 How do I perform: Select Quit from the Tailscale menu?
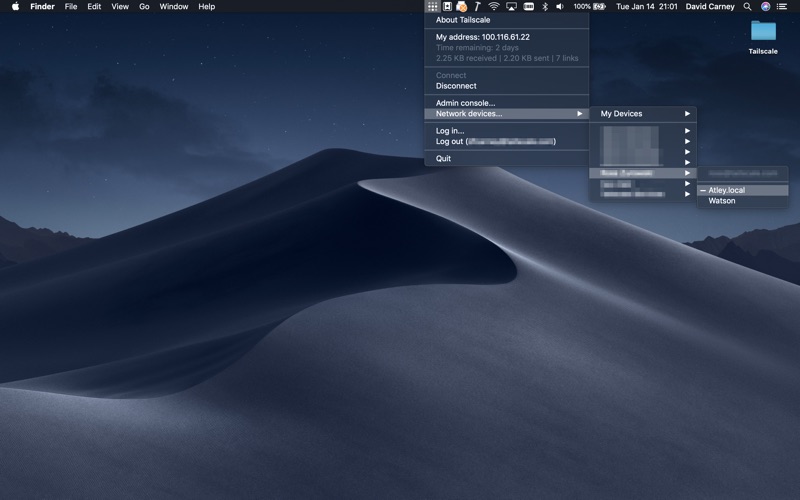[443, 159]
